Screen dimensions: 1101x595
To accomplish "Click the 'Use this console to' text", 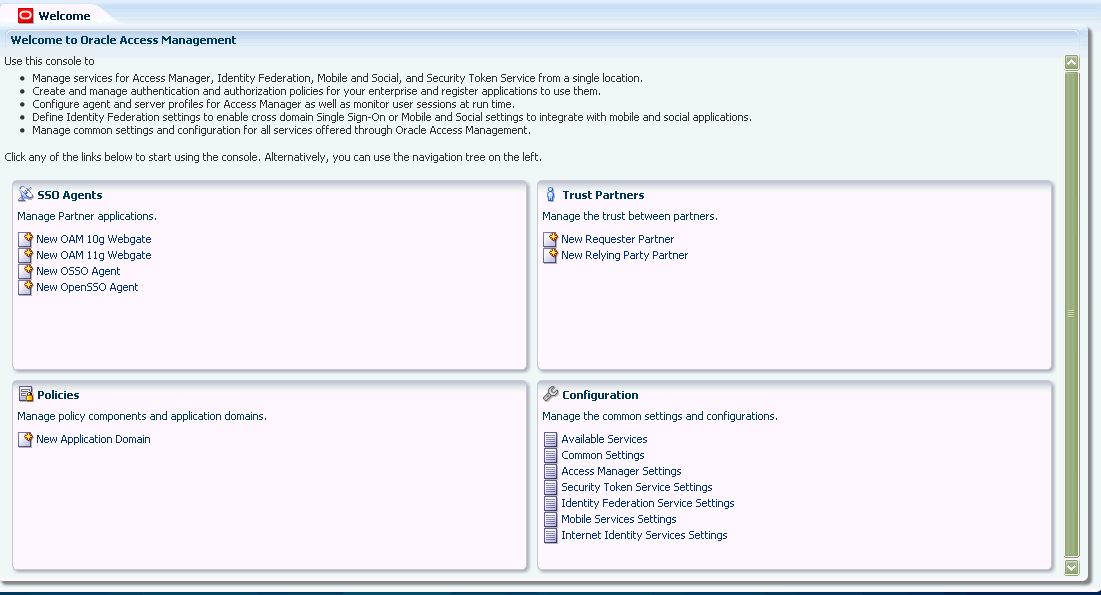I will pyautogui.click(x=49, y=61).
